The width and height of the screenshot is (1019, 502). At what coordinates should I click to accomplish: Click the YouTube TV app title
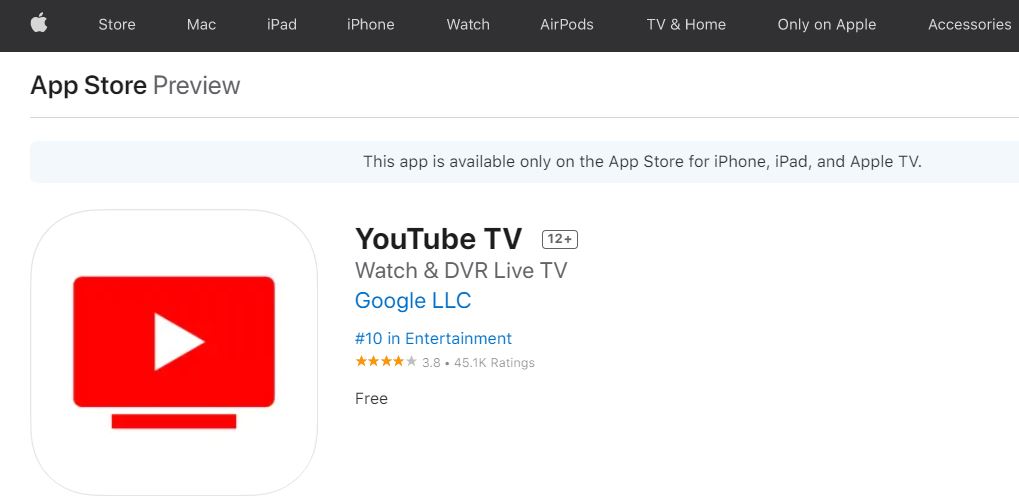[x=439, y=239]
